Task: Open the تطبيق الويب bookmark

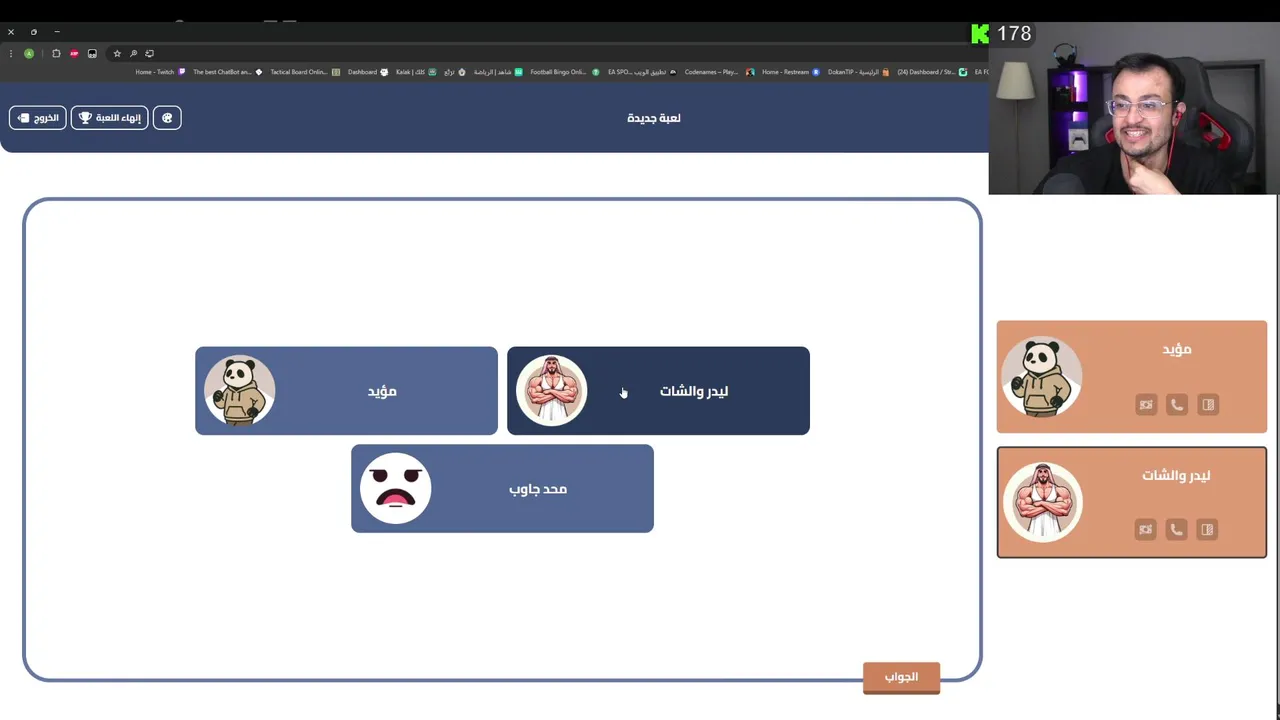Action: coord(642,72)
